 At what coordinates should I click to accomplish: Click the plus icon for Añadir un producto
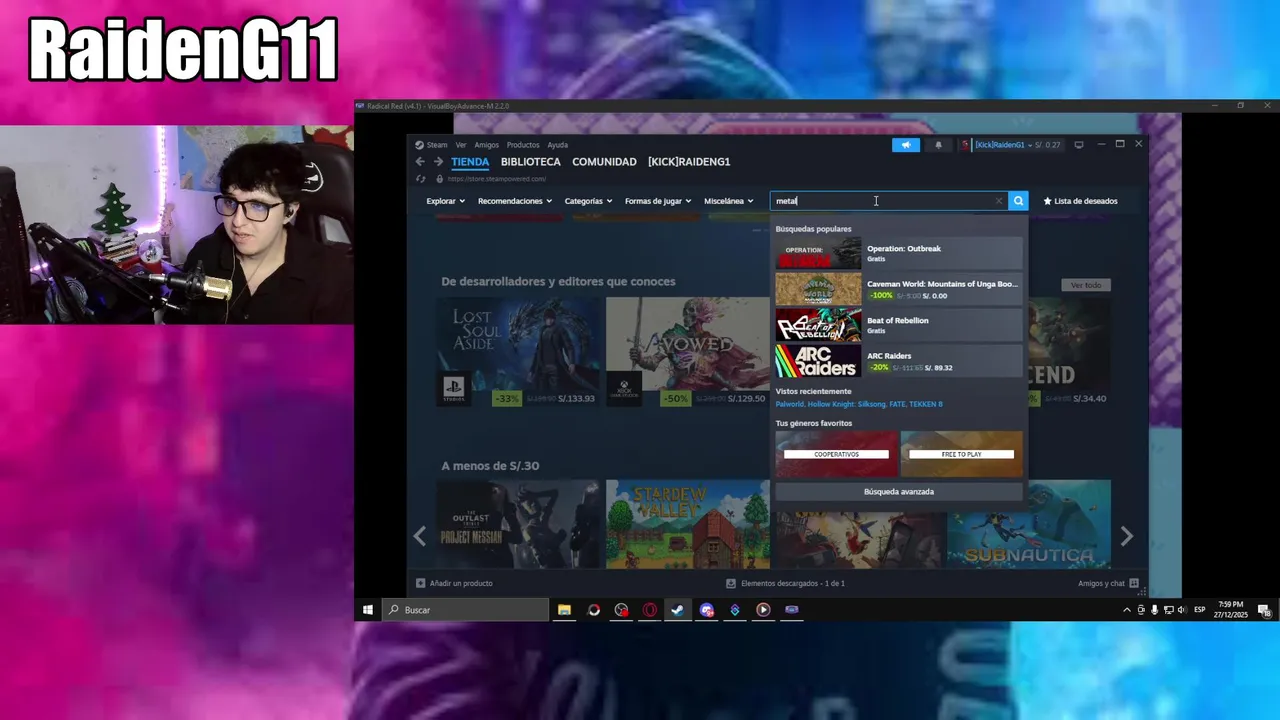click(420, 583)
